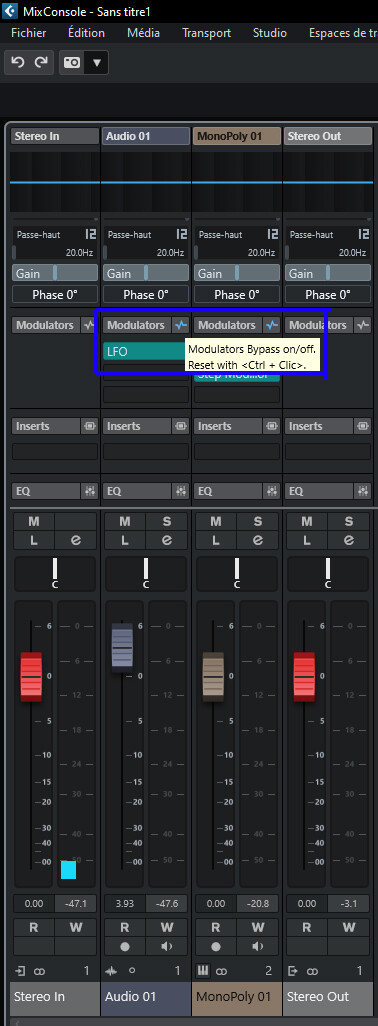The image size is (378, 1026).
Task: Open the Média menu
Action: [x=143, y=33]
